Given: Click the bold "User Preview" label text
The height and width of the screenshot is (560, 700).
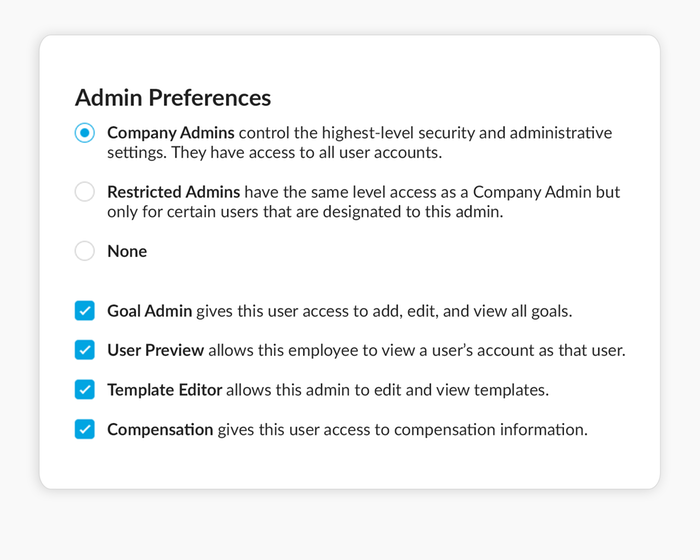Looking at the screenshot, I should coord(155,351).
